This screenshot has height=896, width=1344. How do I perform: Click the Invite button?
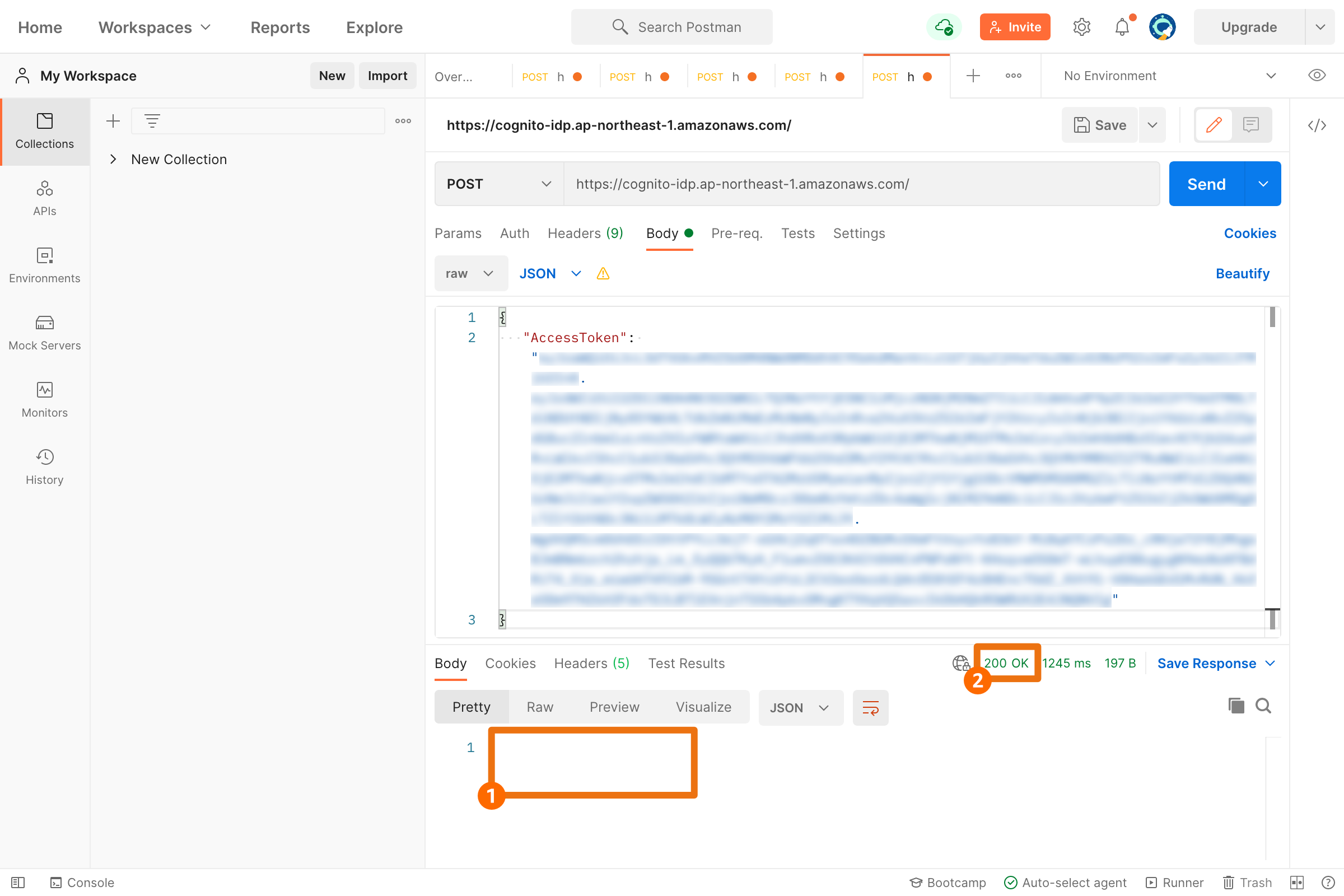coord(1015,27)
